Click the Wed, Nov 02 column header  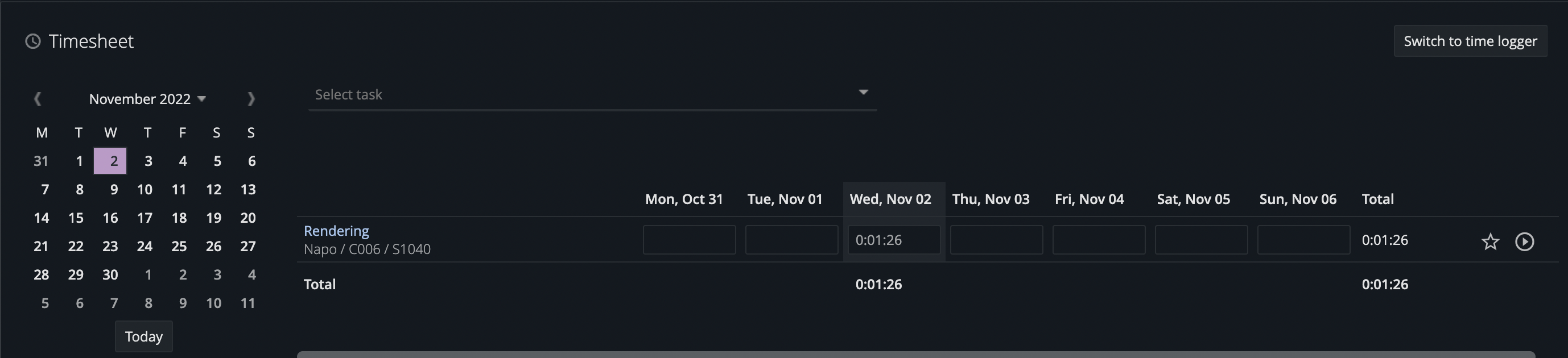[x=890, y=199]
